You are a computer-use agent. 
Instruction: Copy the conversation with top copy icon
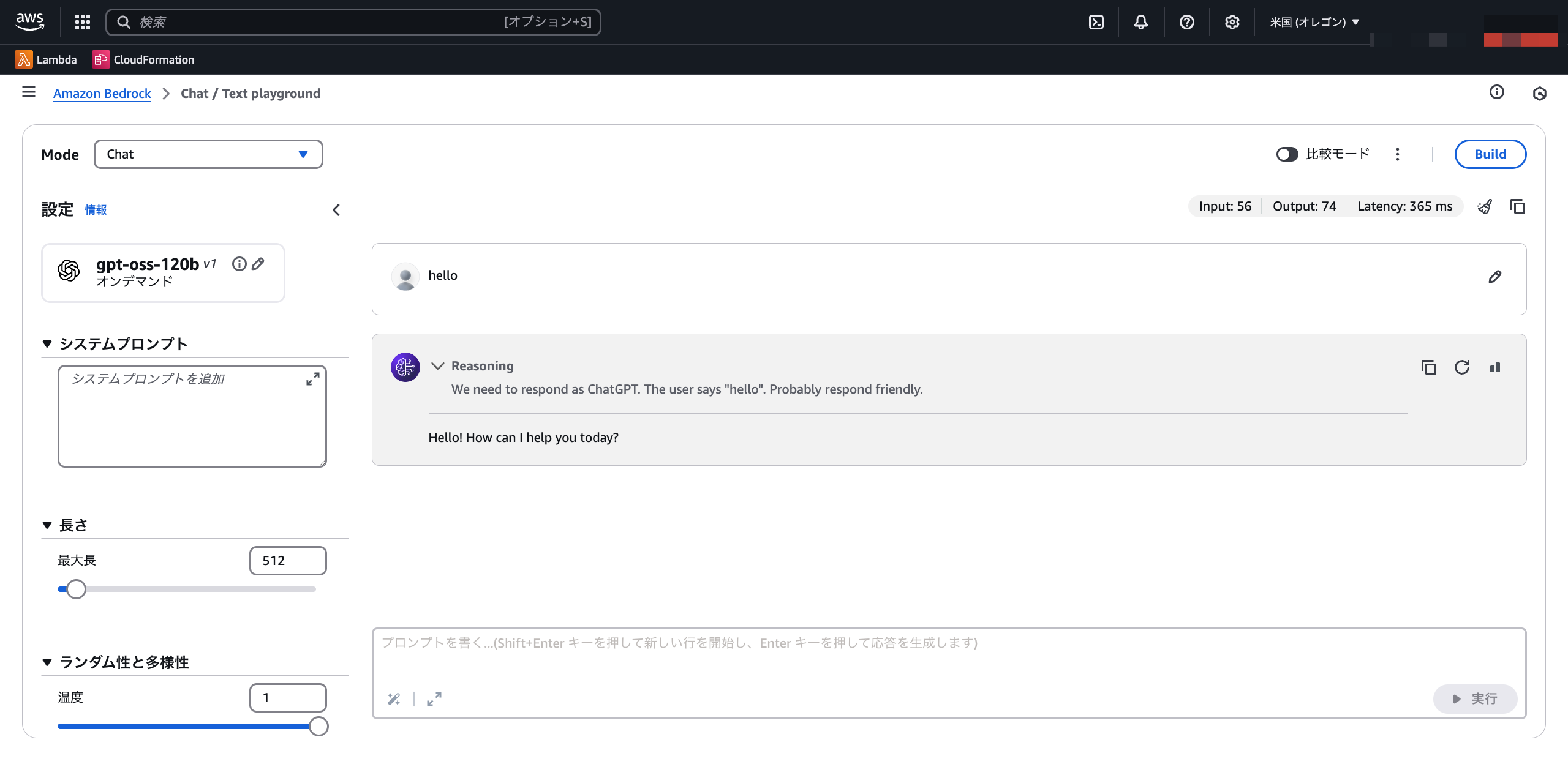coord(1518,206)
